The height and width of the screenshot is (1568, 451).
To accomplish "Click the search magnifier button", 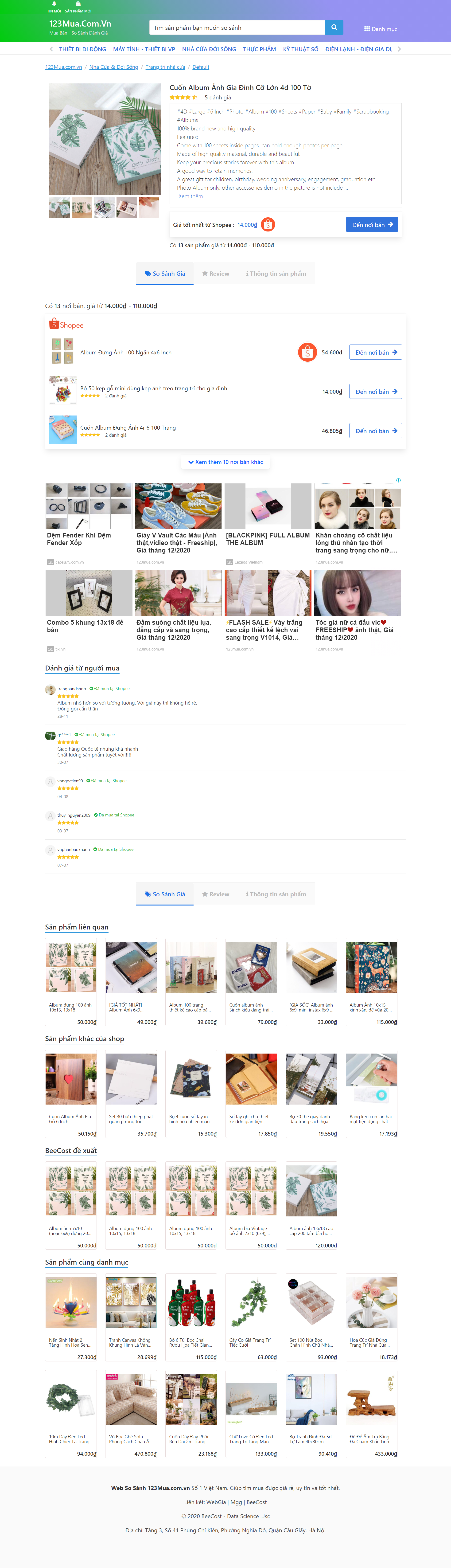I will tap(334, 27).
